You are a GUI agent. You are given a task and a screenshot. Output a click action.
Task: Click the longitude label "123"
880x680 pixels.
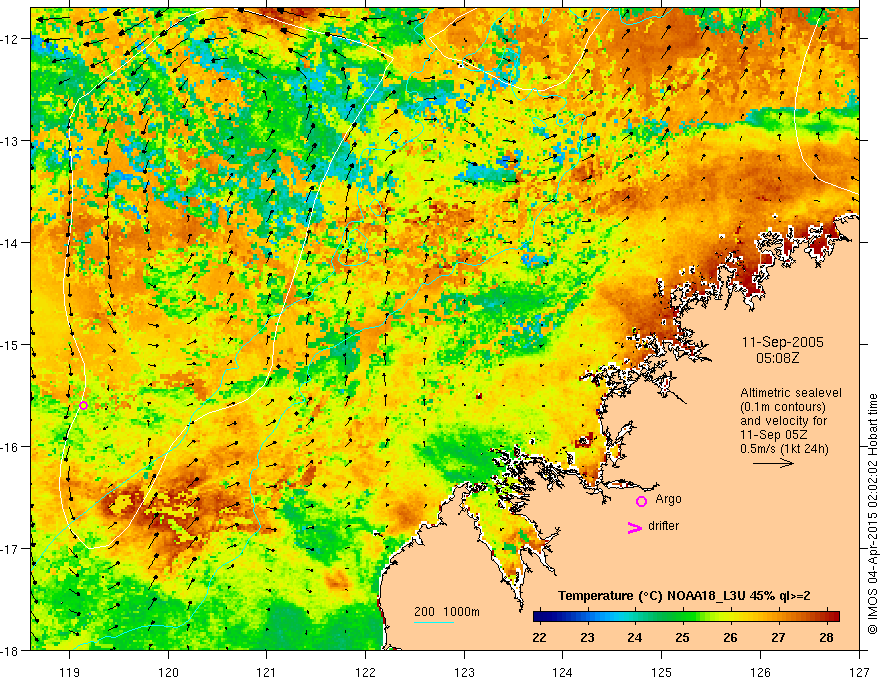tap(464, 672)
